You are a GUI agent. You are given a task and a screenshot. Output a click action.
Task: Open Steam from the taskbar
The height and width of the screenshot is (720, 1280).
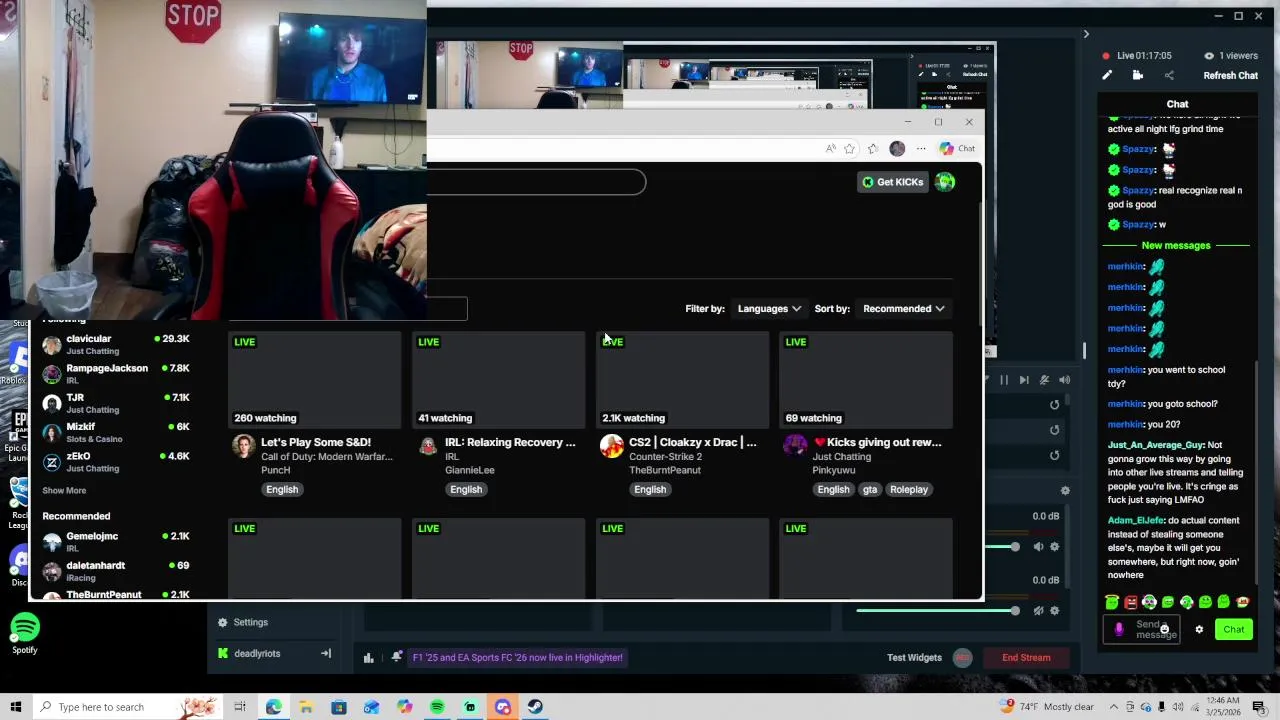coord(535,707)
